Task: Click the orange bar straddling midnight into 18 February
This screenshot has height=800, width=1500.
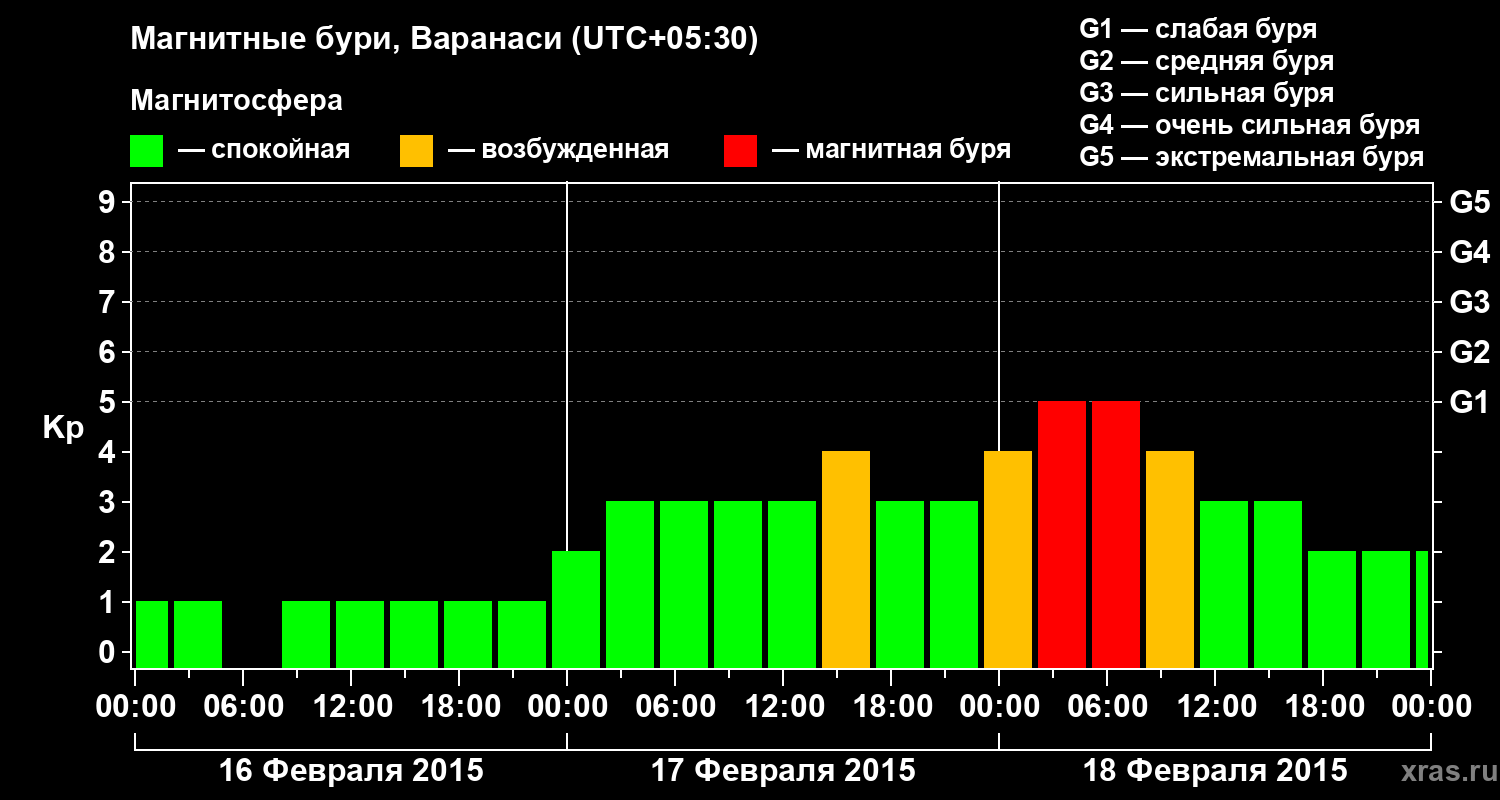Action: tap(1008, 559)
